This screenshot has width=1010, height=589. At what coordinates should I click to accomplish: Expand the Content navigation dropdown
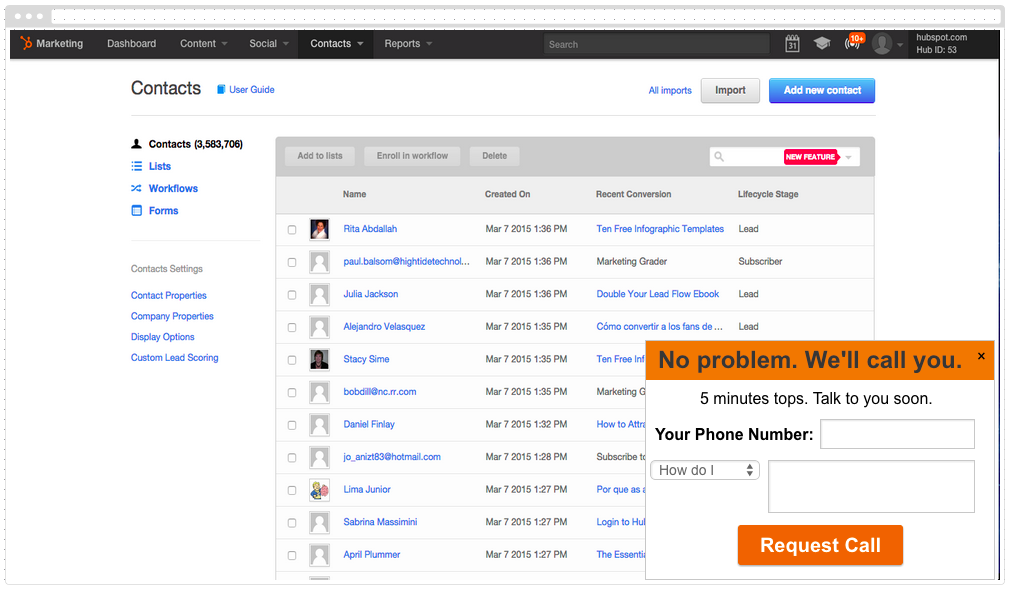coord(204,44)
